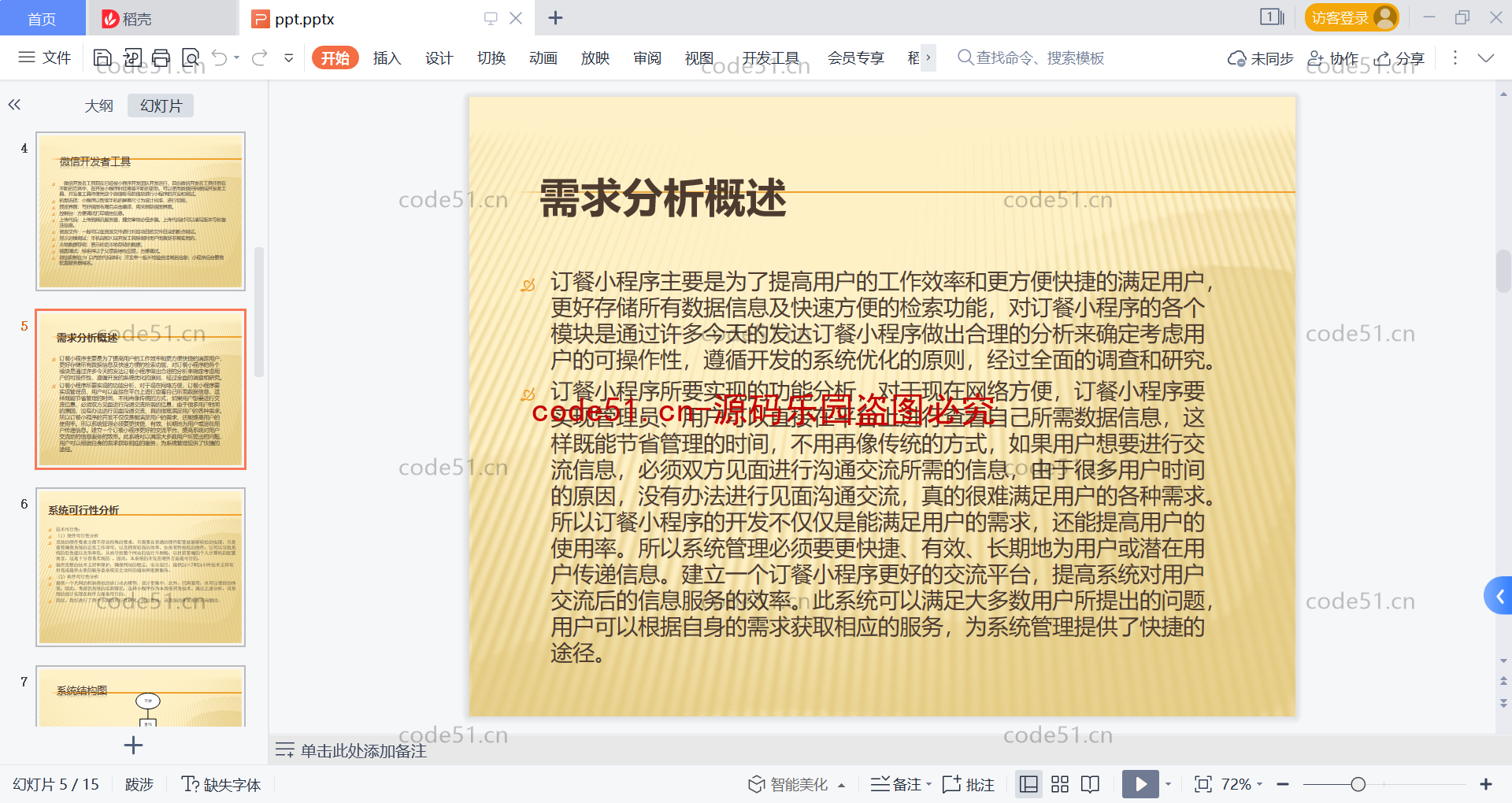Viewport: 1512px width, 803px height.
Task: Click the zoom slider handle
Action: click(1358, 784)
